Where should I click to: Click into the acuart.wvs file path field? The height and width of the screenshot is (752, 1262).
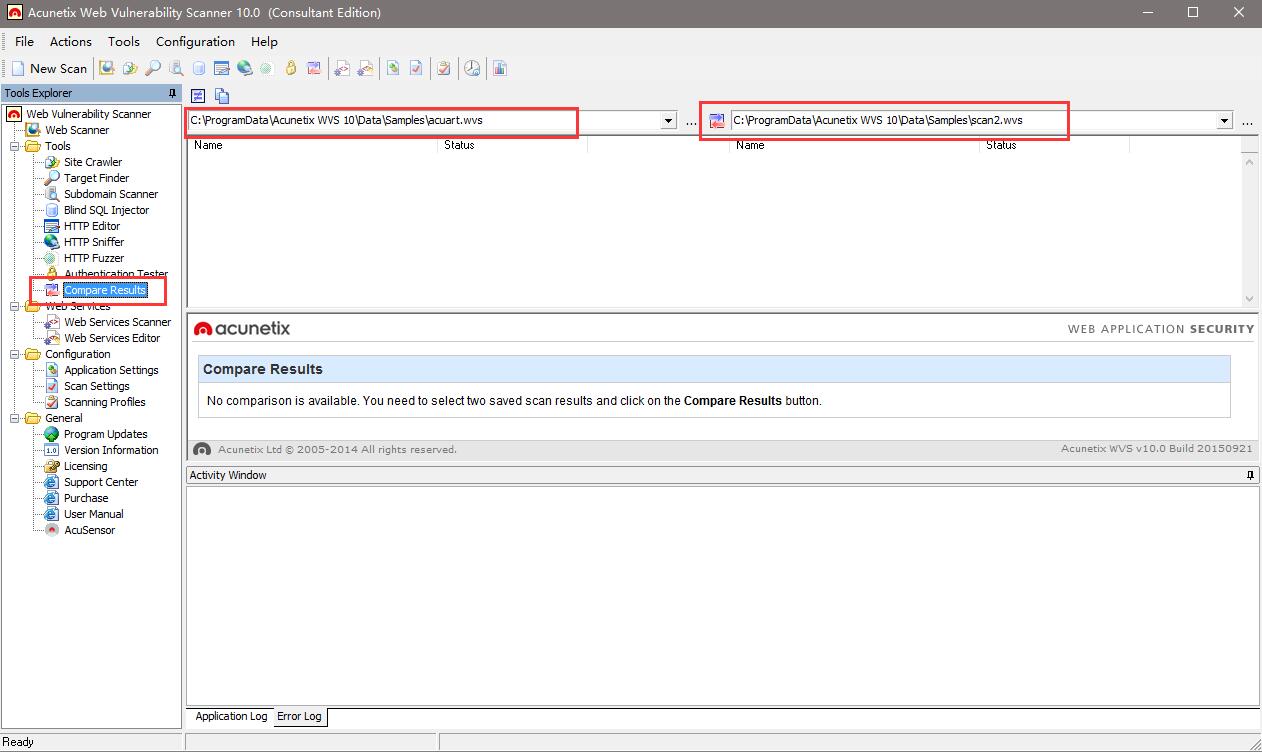pyautogui.click(x=400, y=121)
